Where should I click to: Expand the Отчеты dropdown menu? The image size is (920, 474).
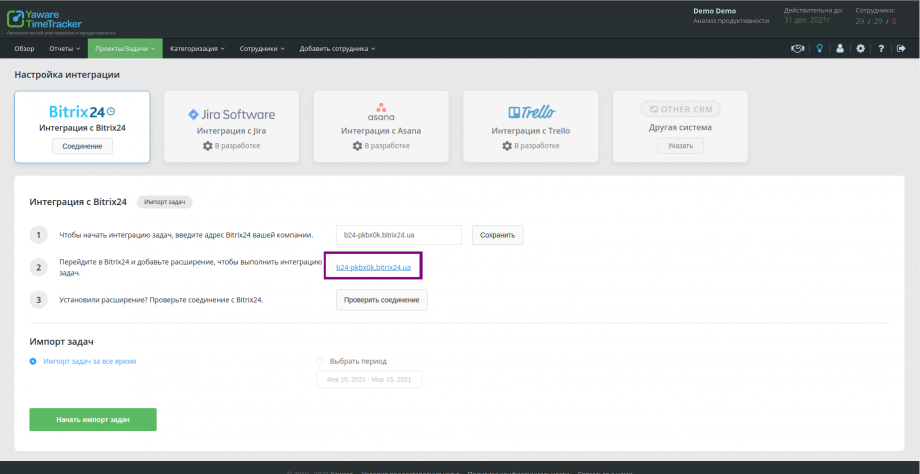pos(65,49)
